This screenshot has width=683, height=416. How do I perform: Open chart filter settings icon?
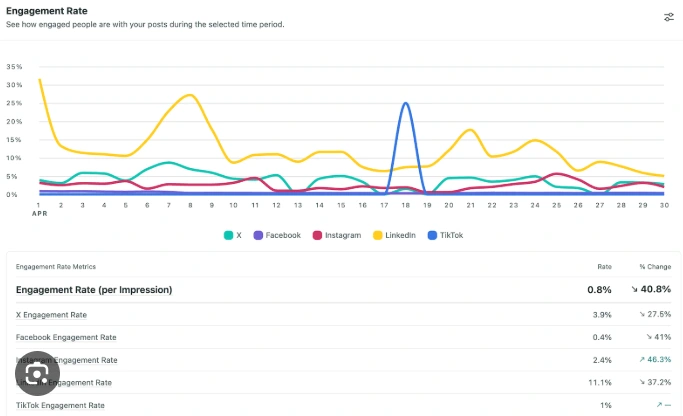(x=668, y=17)
